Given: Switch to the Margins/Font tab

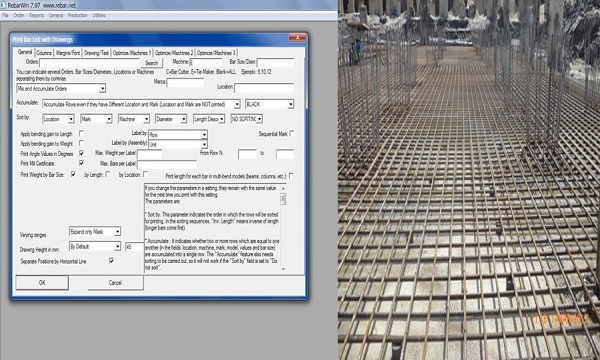Looking at the screenshot, I should coord(68,53).
